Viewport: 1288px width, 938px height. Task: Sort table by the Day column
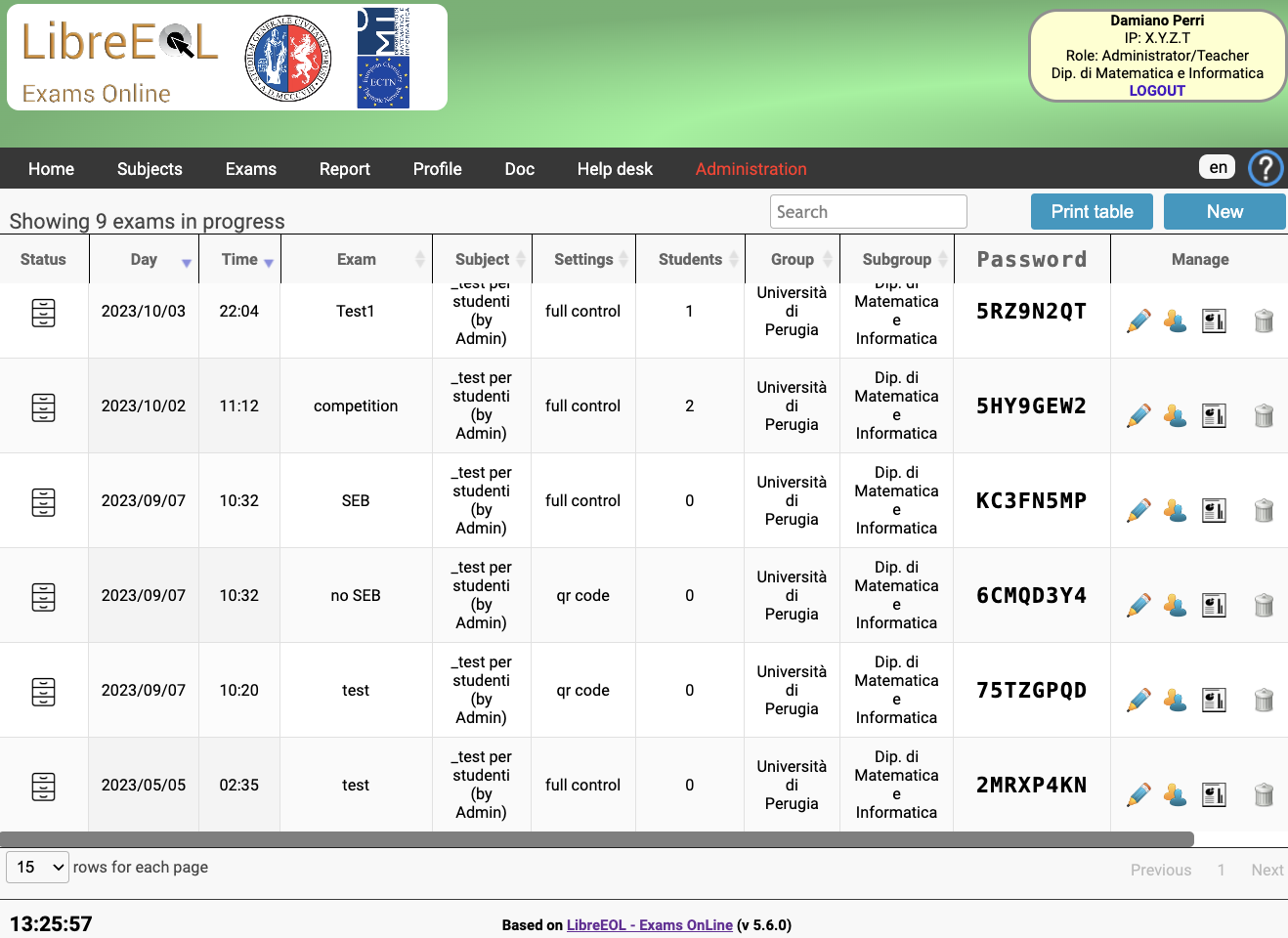click(x=144, y=260)
